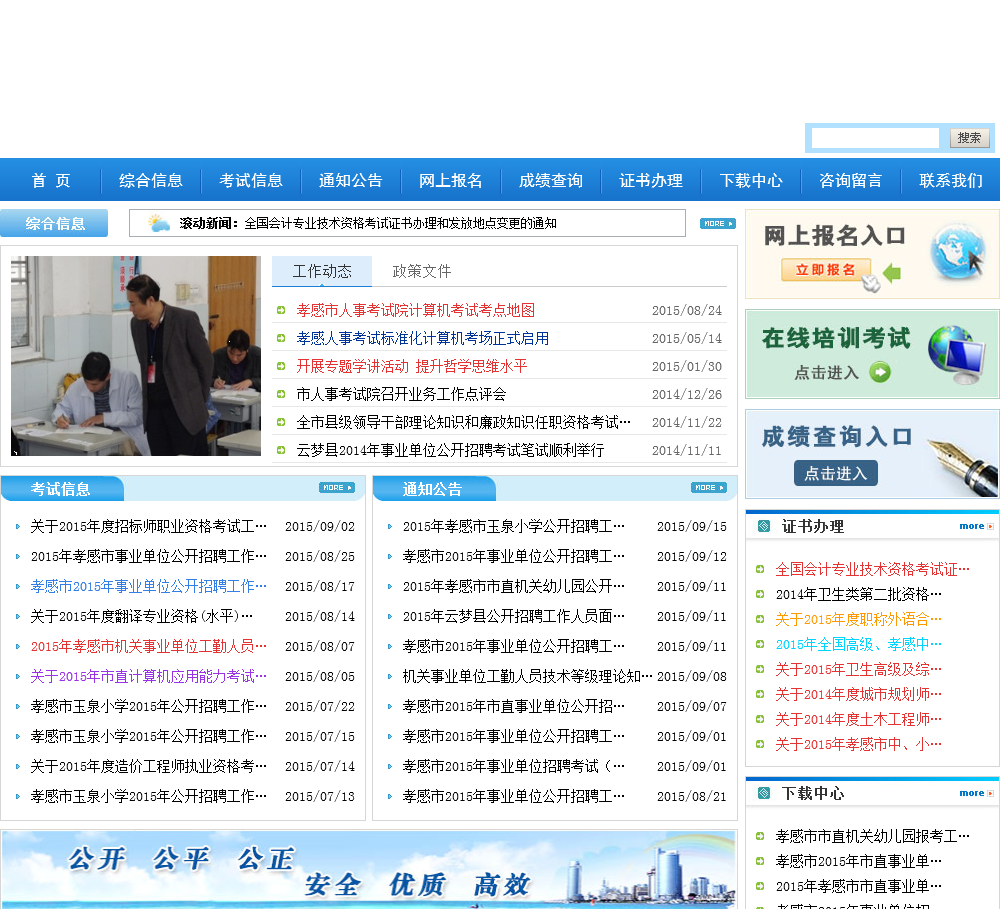This screenshot has height=909, width=1000.
Task: Click the weather icon beside 滚动新闻
Action: tap(159, 223)
